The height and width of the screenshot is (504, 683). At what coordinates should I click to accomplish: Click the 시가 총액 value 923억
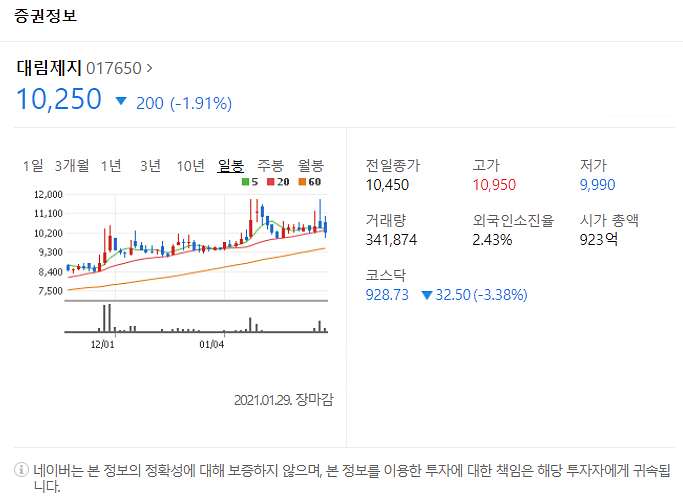point(598,239)
